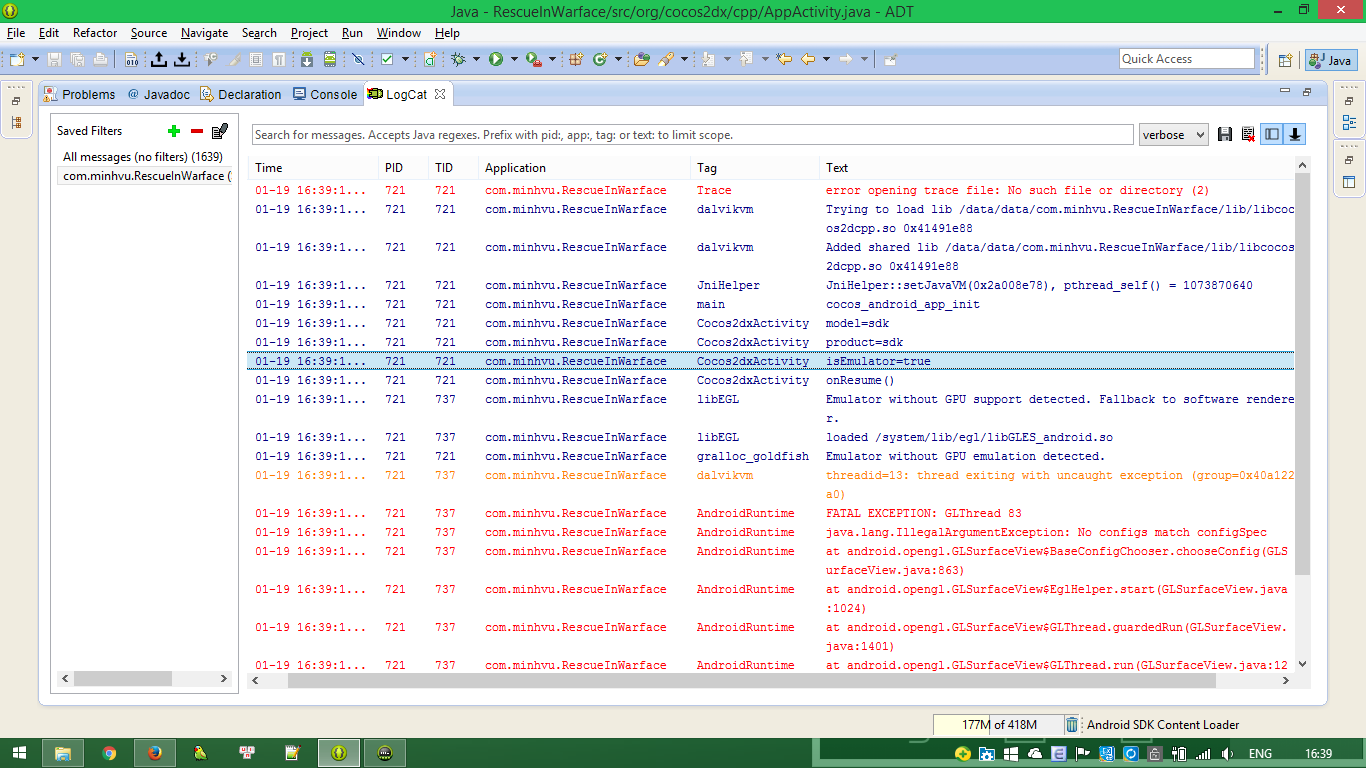Expand the Run button dropdown arrow

[x=514, y=60]
